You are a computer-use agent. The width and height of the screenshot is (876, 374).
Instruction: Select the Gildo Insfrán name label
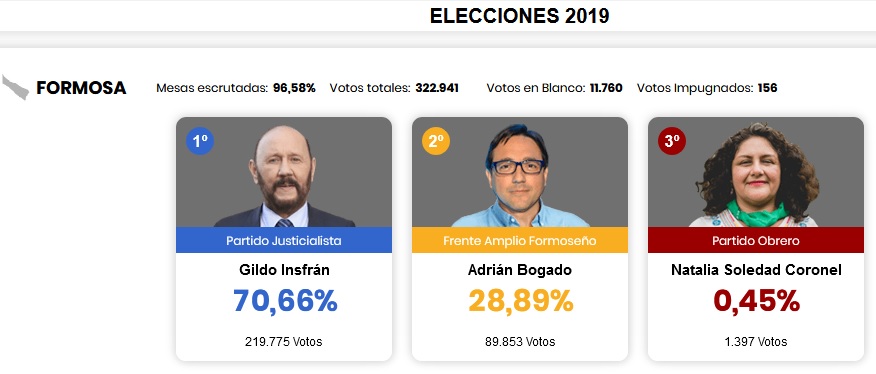point(284,270)
